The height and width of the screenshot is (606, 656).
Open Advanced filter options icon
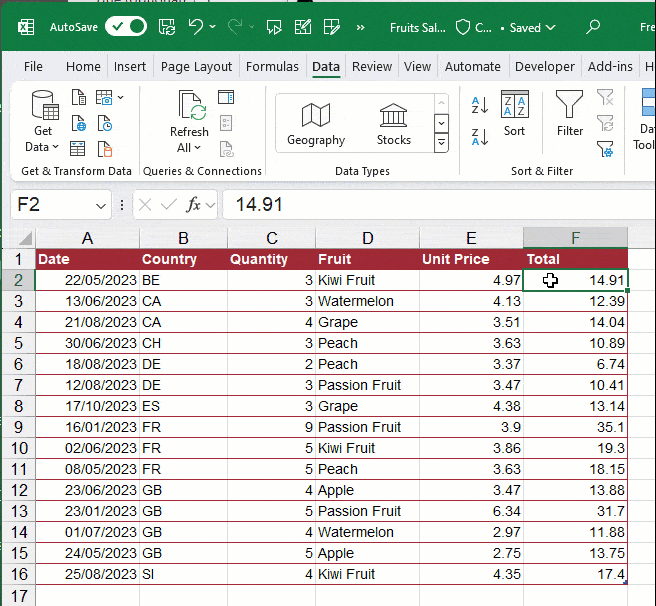point(605,149)
